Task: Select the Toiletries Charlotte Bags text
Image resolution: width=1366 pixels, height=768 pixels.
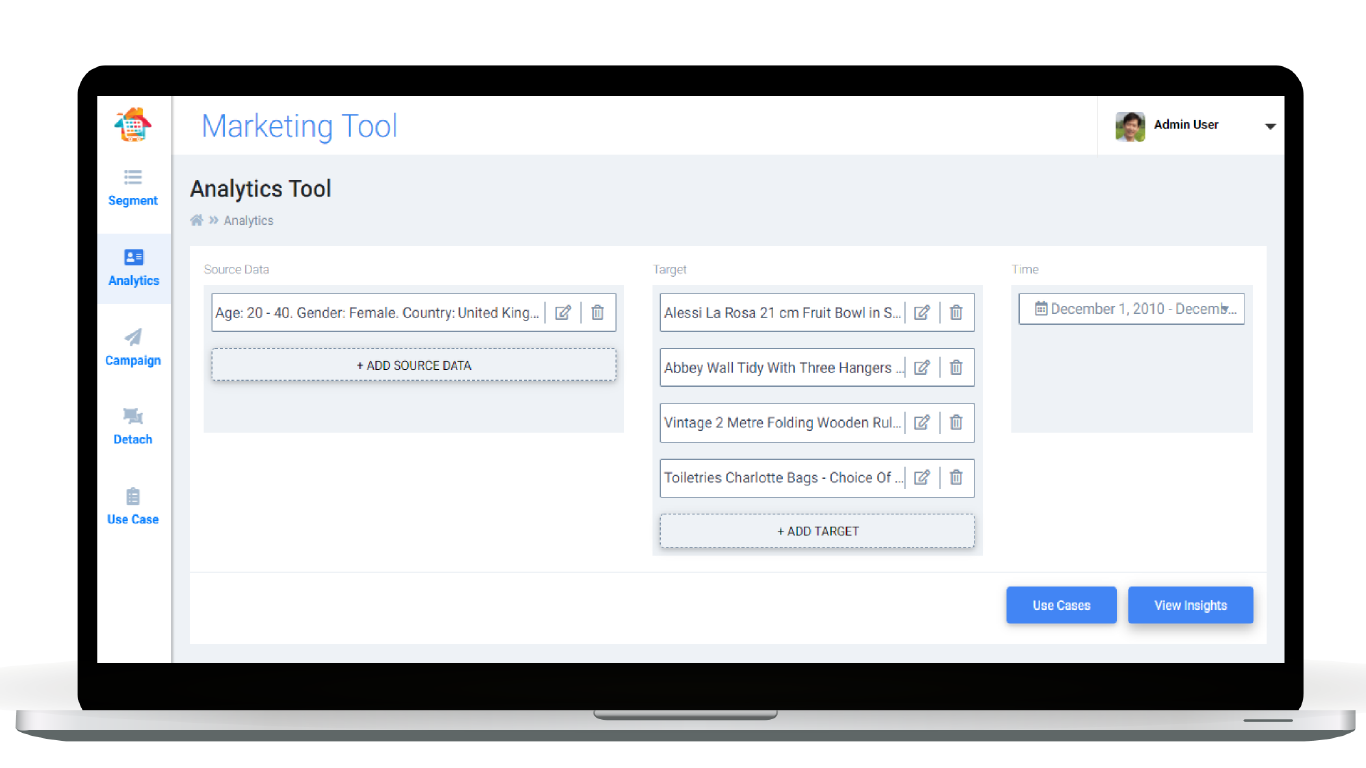Action: (783, 478)
